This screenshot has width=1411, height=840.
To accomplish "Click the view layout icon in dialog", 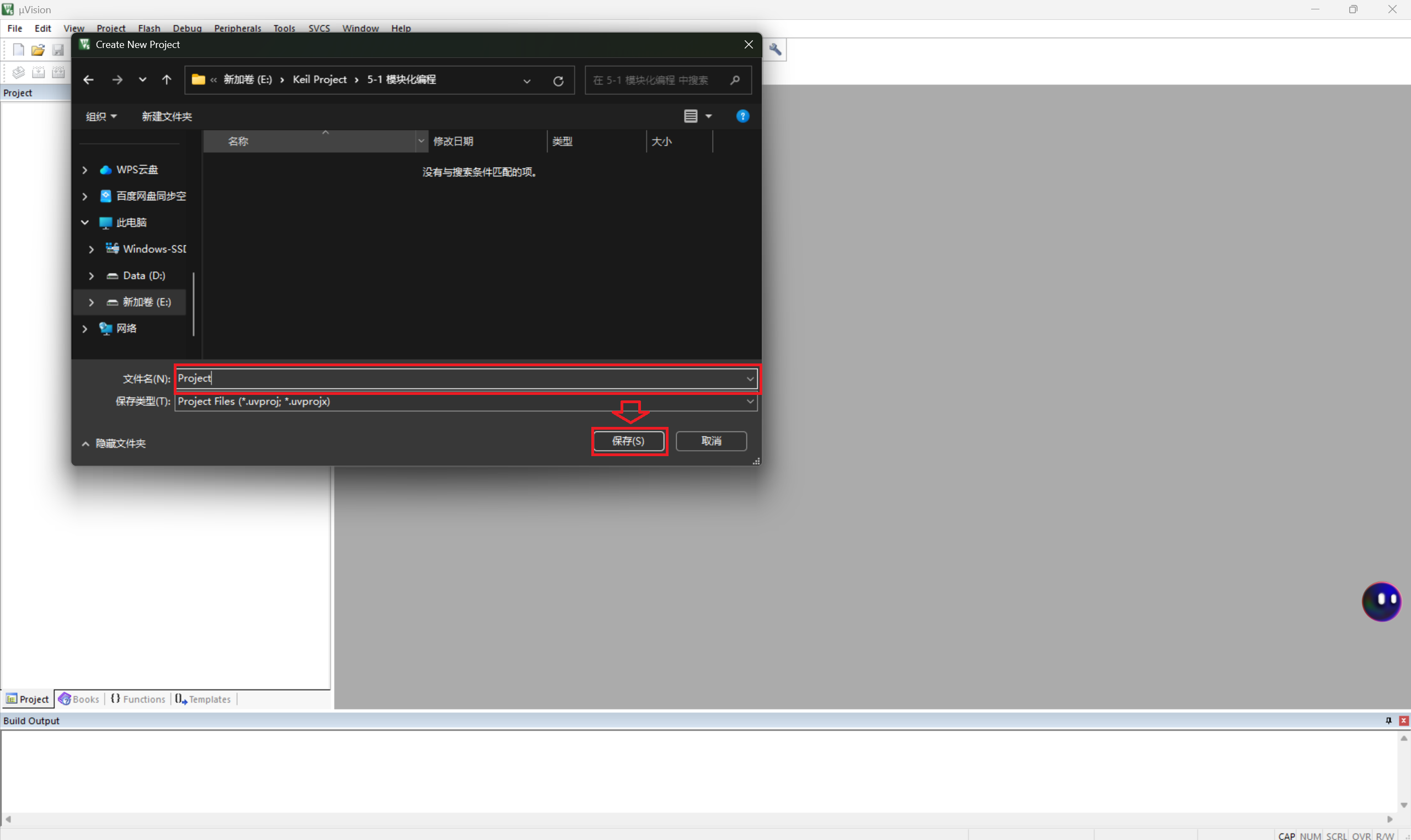I will point(691,116).
